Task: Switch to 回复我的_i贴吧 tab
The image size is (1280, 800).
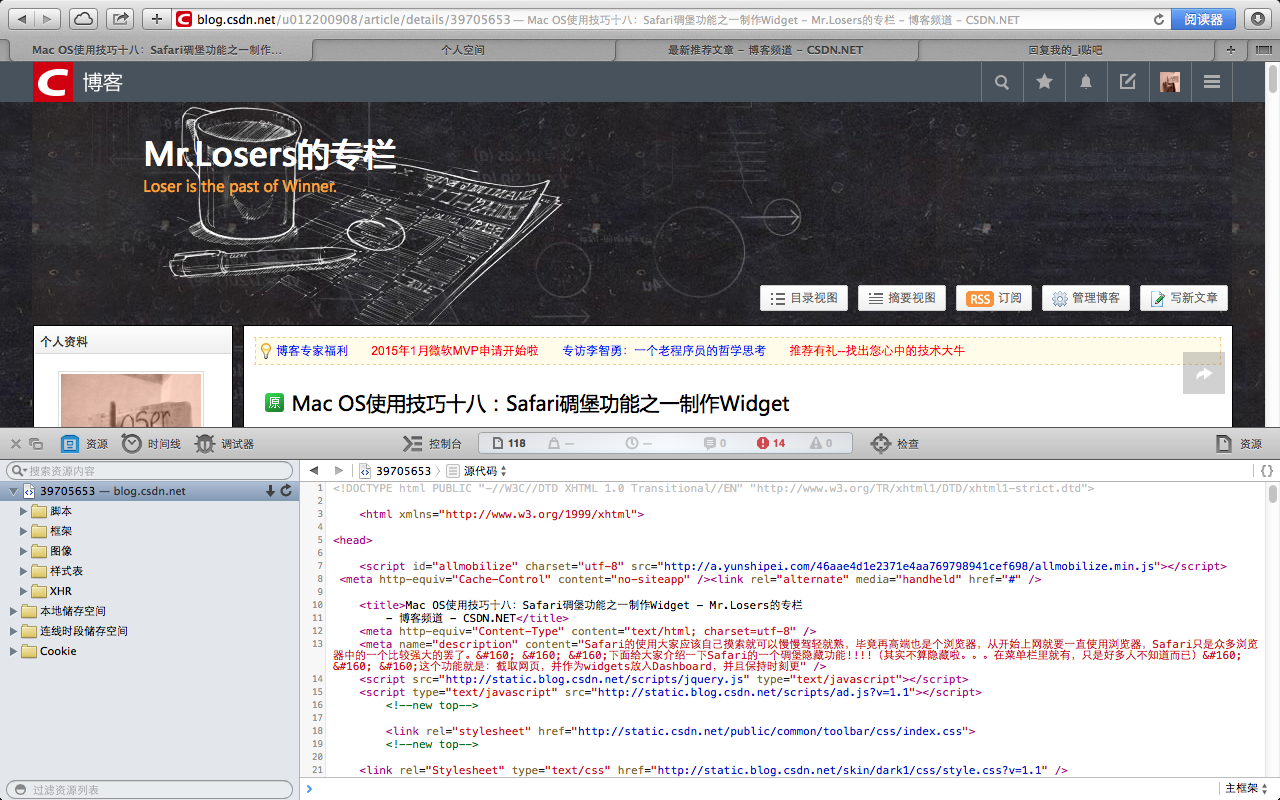Action: tap(1066, 49)
